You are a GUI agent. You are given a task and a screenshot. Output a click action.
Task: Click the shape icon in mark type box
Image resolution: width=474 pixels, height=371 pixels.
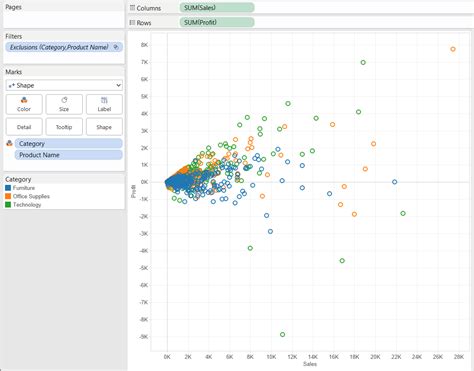(12, 86)
